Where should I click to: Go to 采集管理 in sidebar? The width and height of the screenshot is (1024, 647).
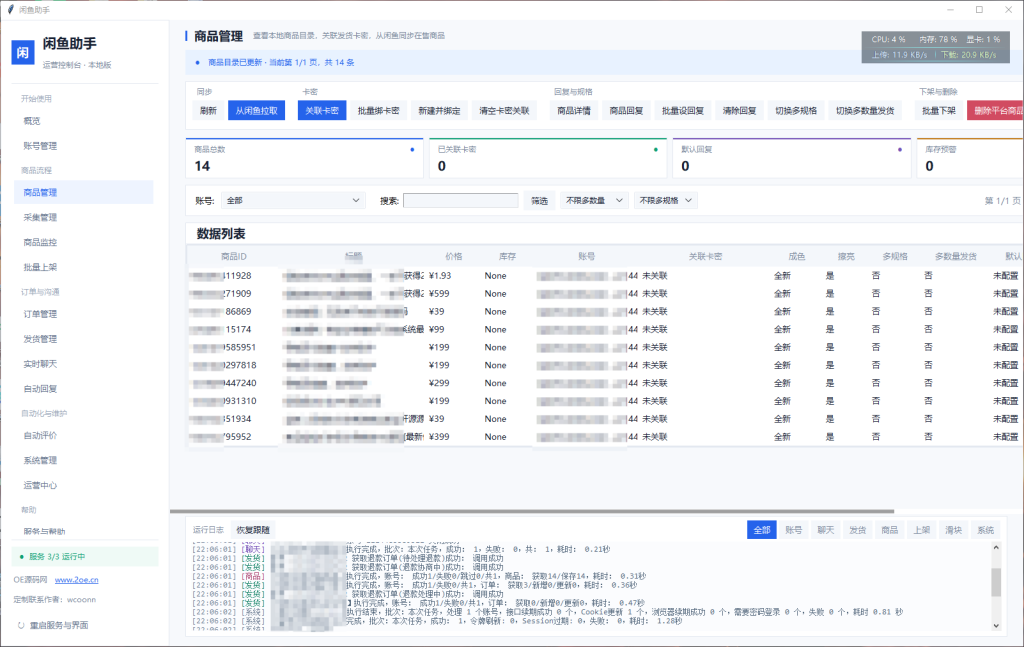click(84, 217)
